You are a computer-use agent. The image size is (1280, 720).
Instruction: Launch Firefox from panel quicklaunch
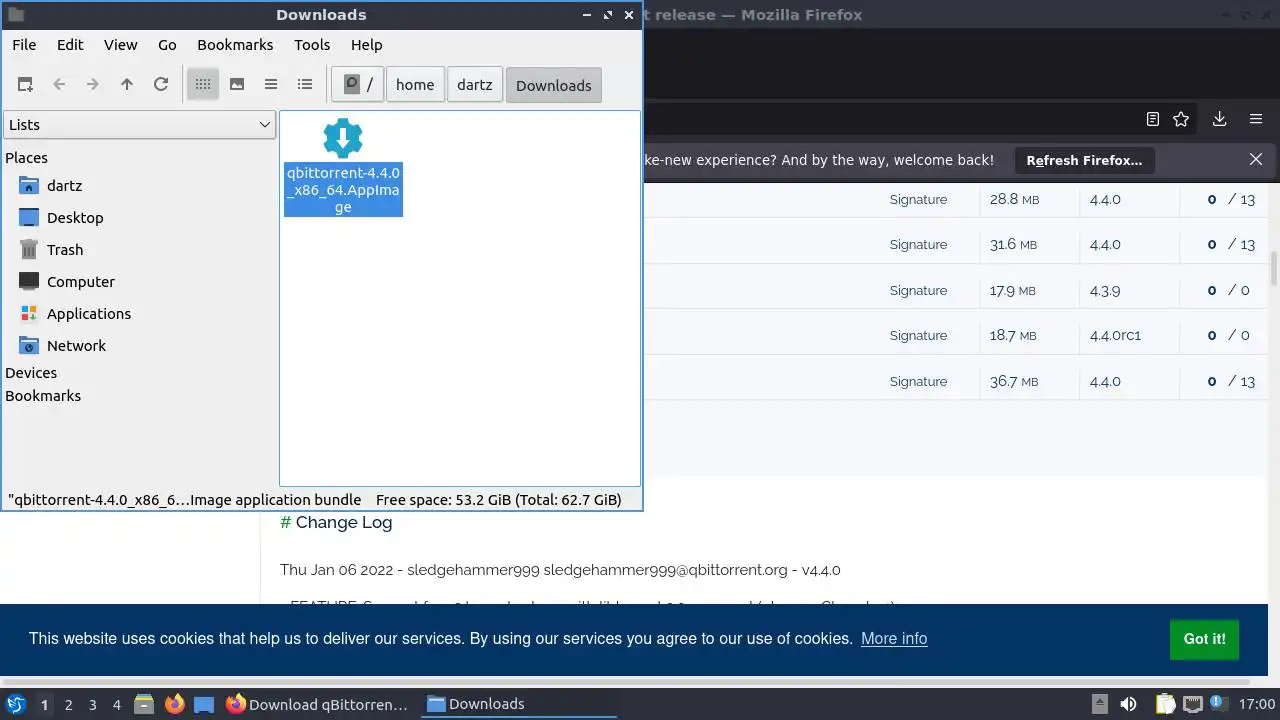coord(174,704)
